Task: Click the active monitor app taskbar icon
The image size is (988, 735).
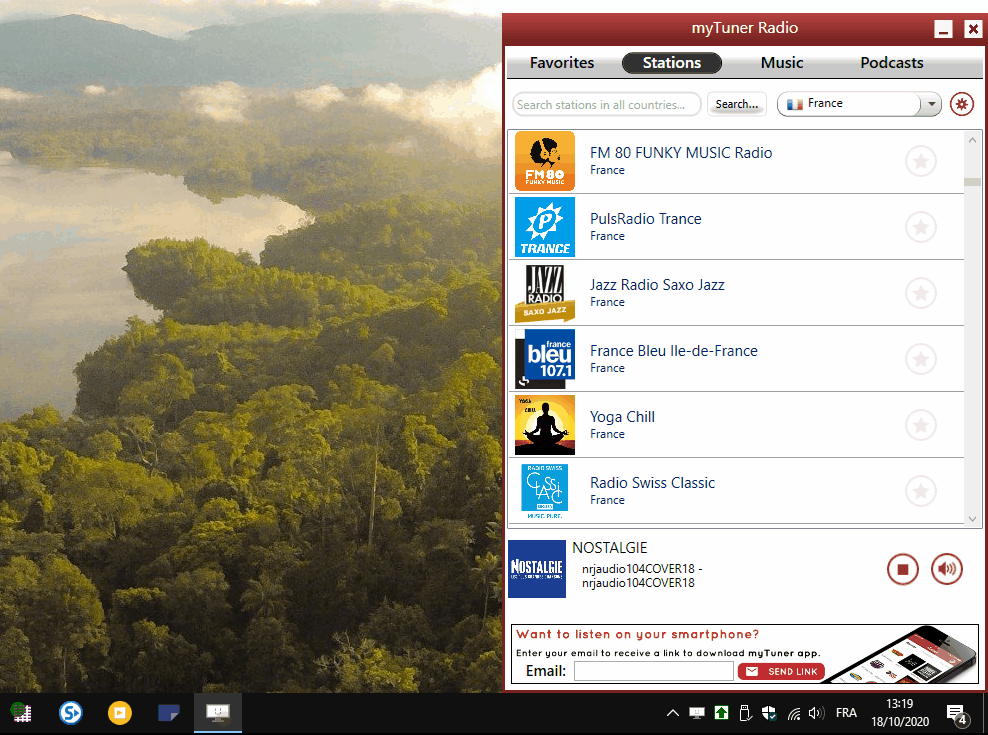Action: click(217, 713)
